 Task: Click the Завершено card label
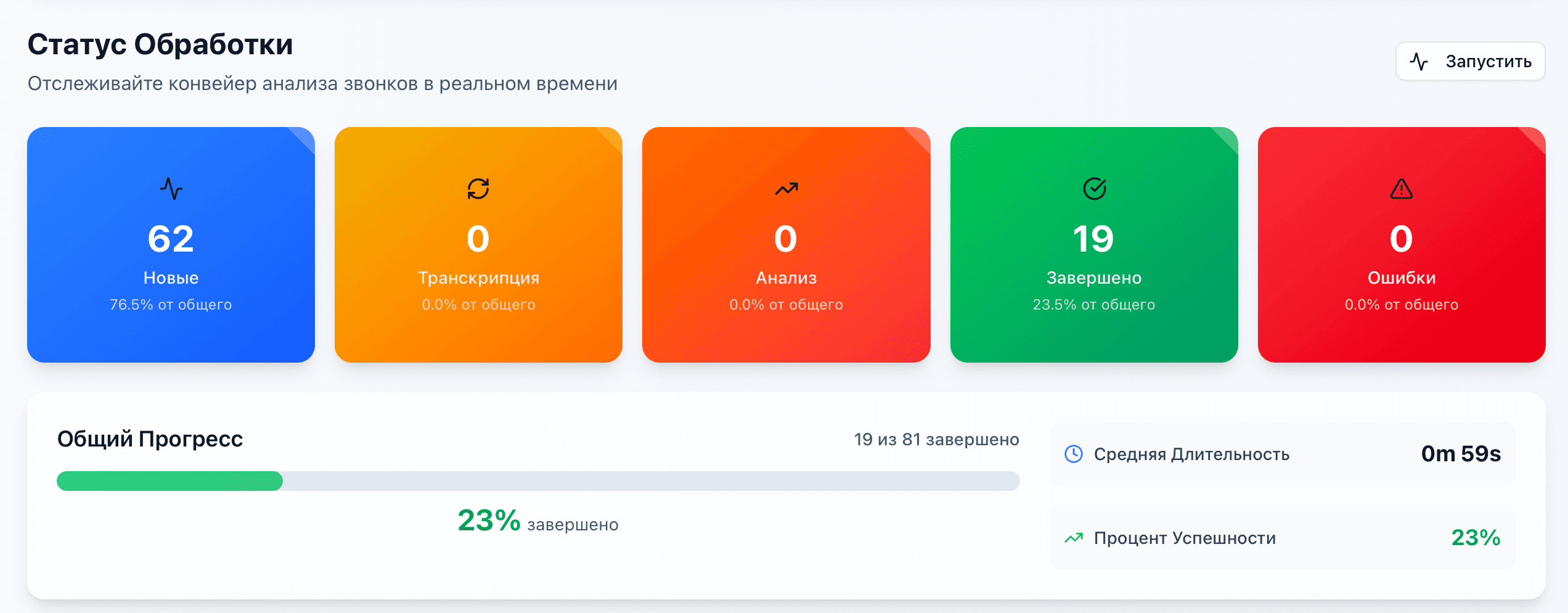1094,278
